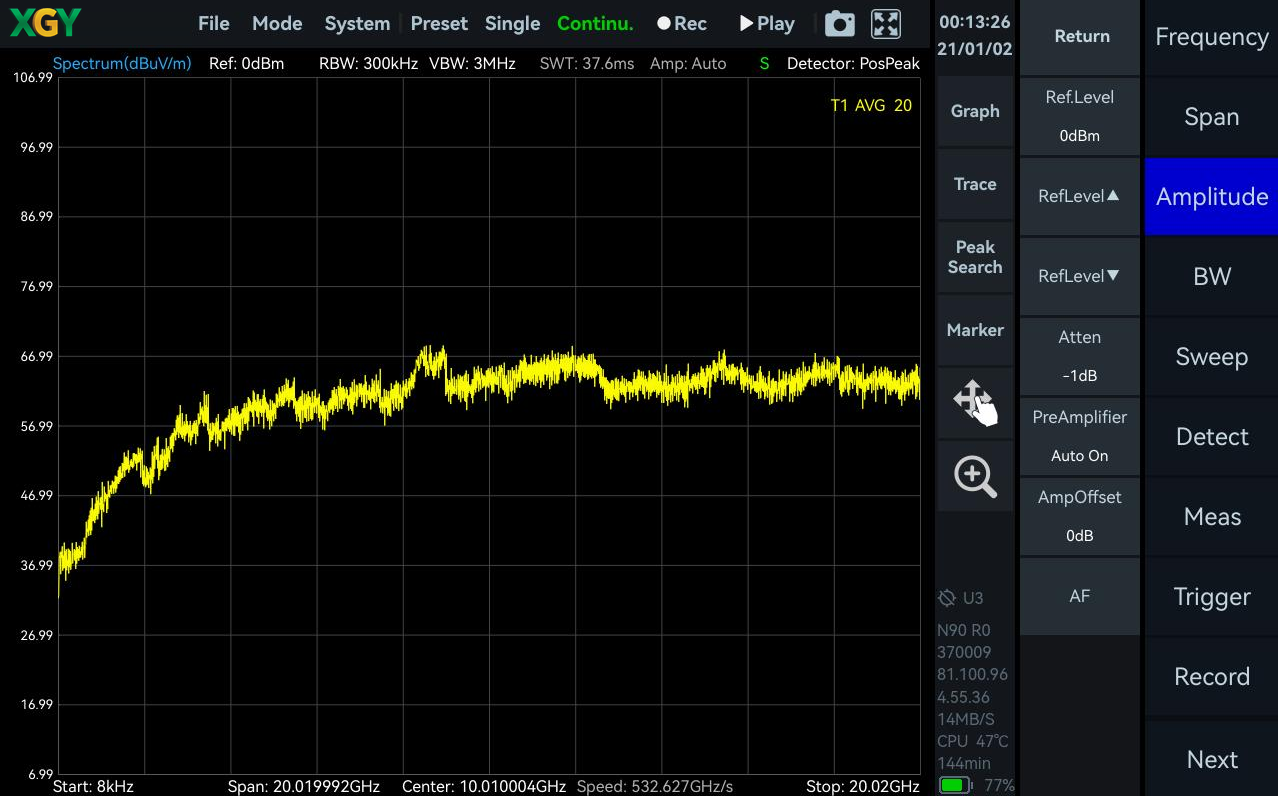The width and height of the screenshot is (1278, 796).
Task: Click Play to replay recording
Action: [767, 24]
